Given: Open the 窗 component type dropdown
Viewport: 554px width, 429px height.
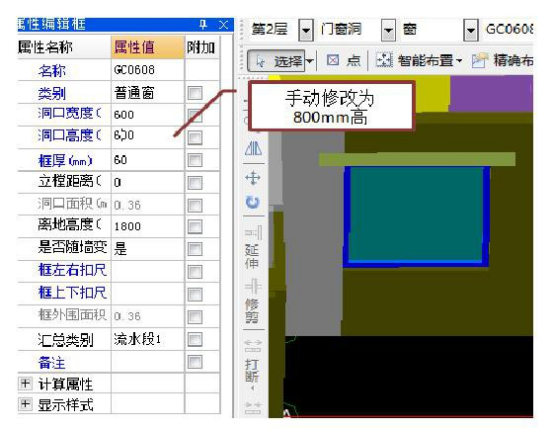Looking at the screenshot, I should point(471,30).
